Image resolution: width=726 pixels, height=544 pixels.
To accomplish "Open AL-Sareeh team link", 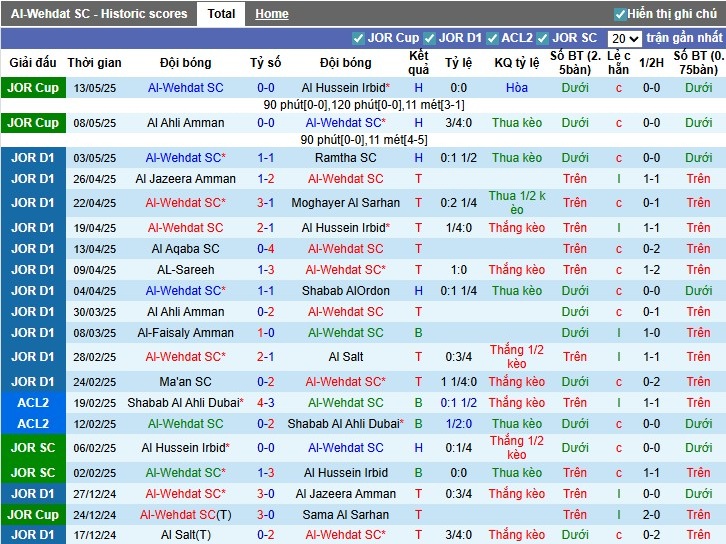I will click(x=186, y=270).
